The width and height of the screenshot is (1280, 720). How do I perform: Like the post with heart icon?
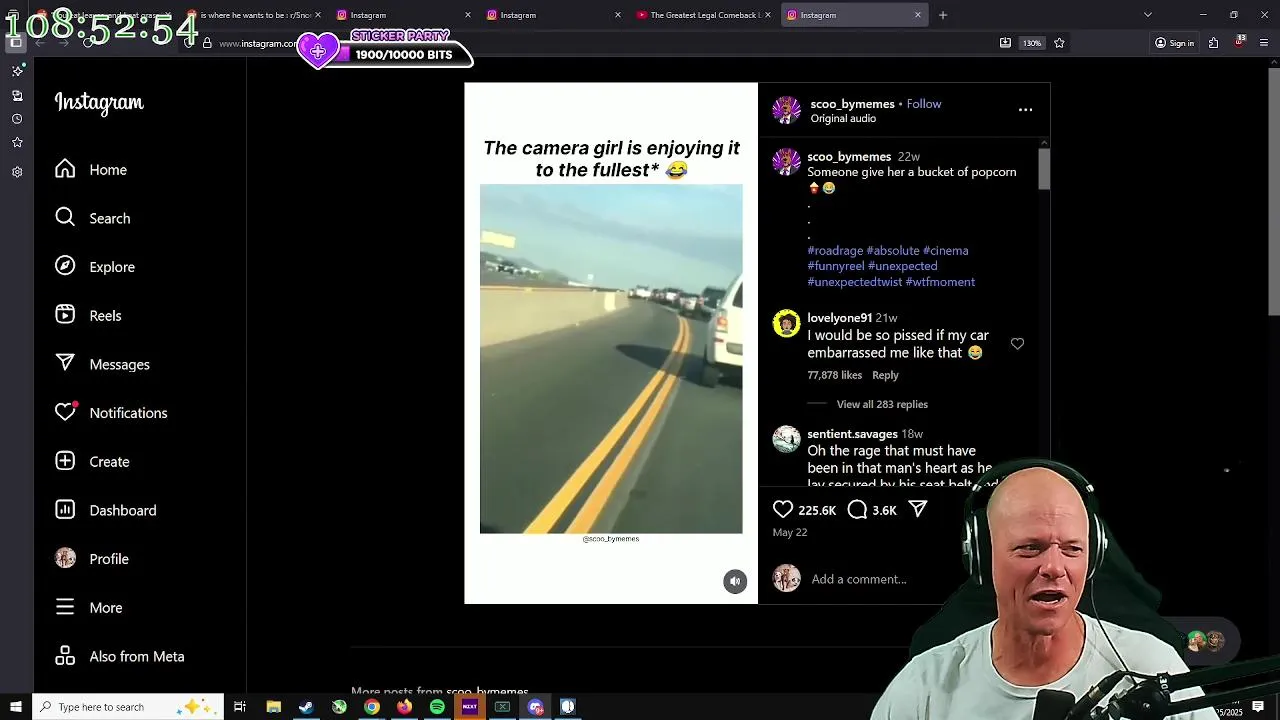[783, 510]
